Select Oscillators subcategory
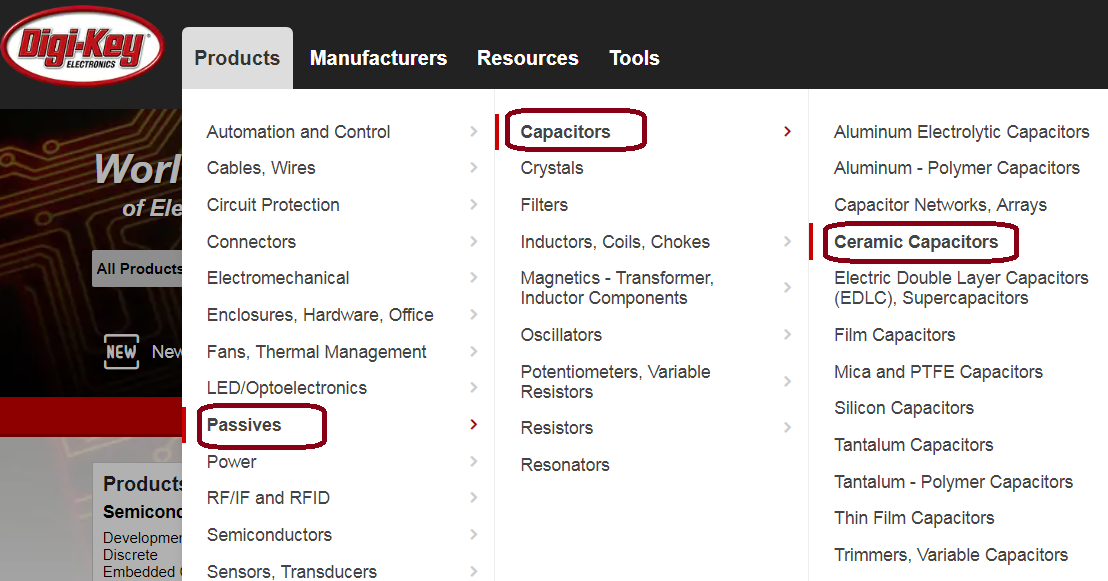Image resolution: width=1108 pixels, height=581 pixels. click(561, 334)
